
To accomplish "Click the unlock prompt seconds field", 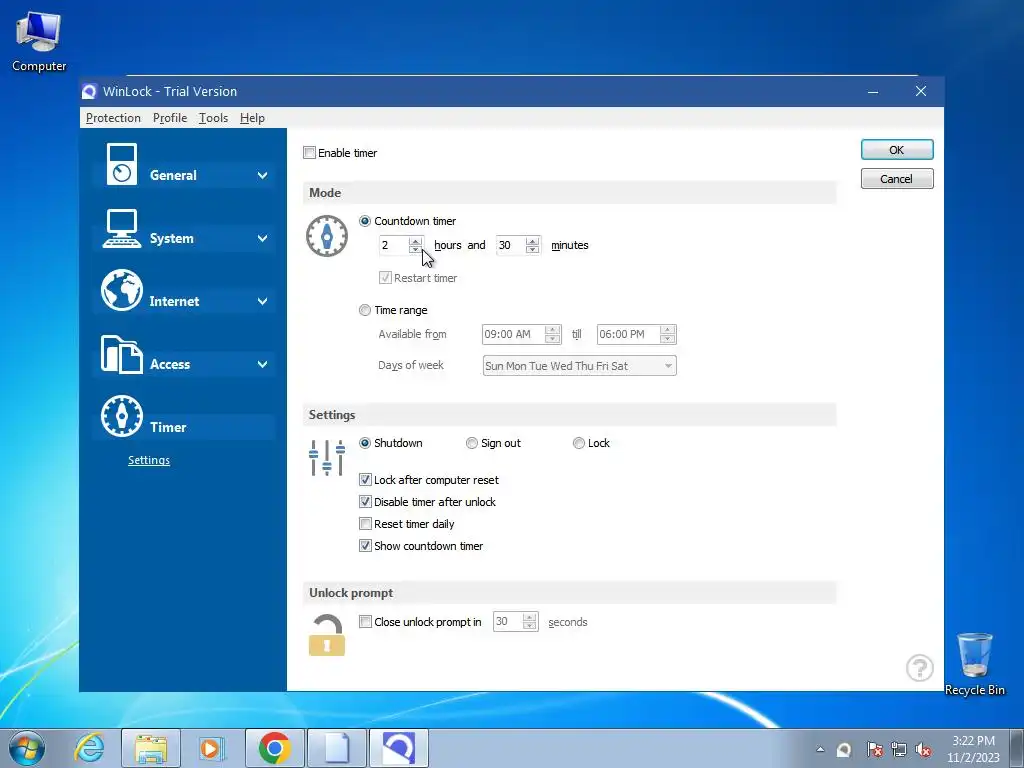I will [508, 622].
